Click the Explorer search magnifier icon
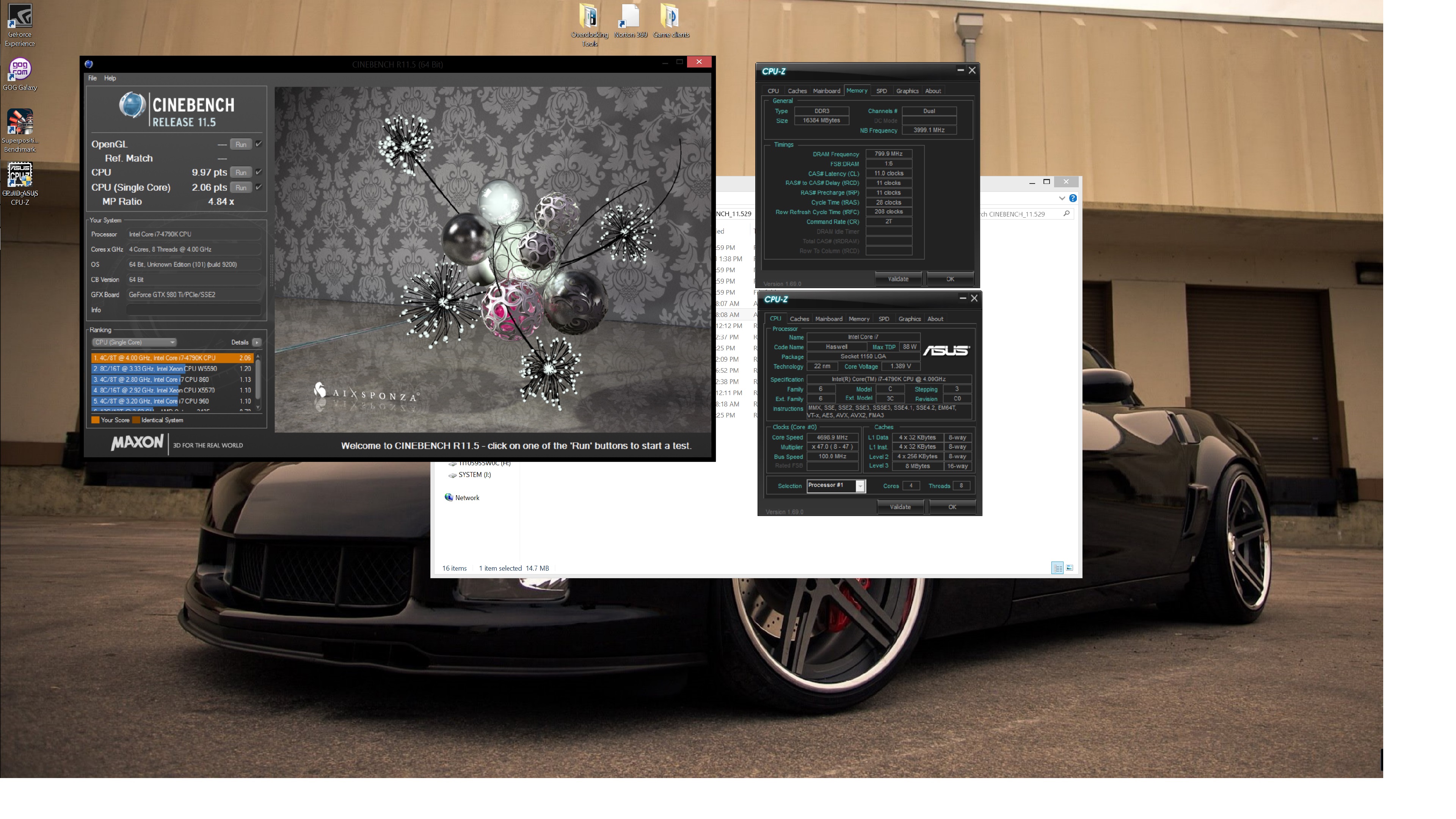This screenshot has height=819, width=1456. [x=1067, y=213]
